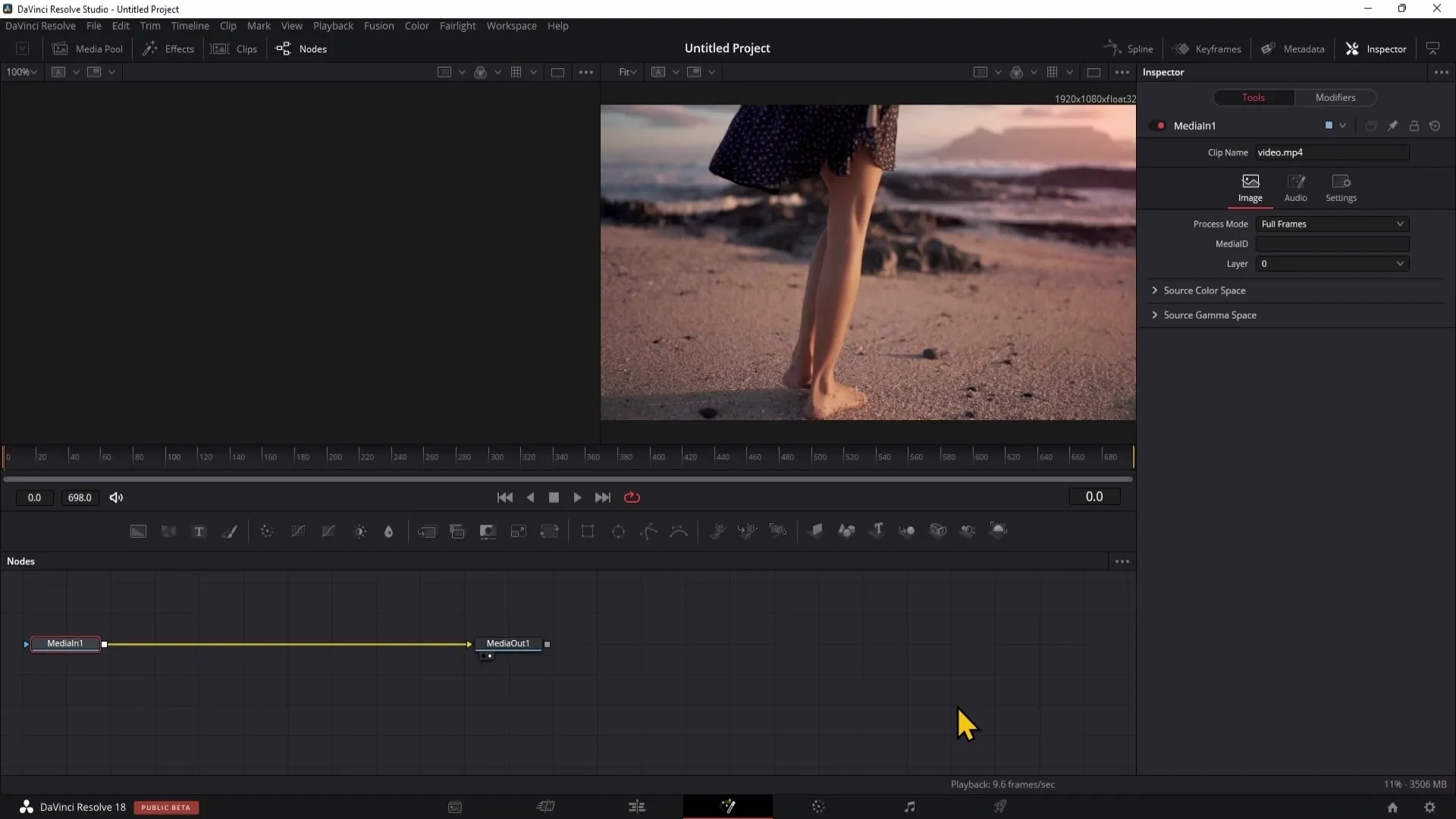The image size is (1456, 819).
Task: Click the Audio tab in Inspector
Action: pyautogui.click(x=1296, y=187)
